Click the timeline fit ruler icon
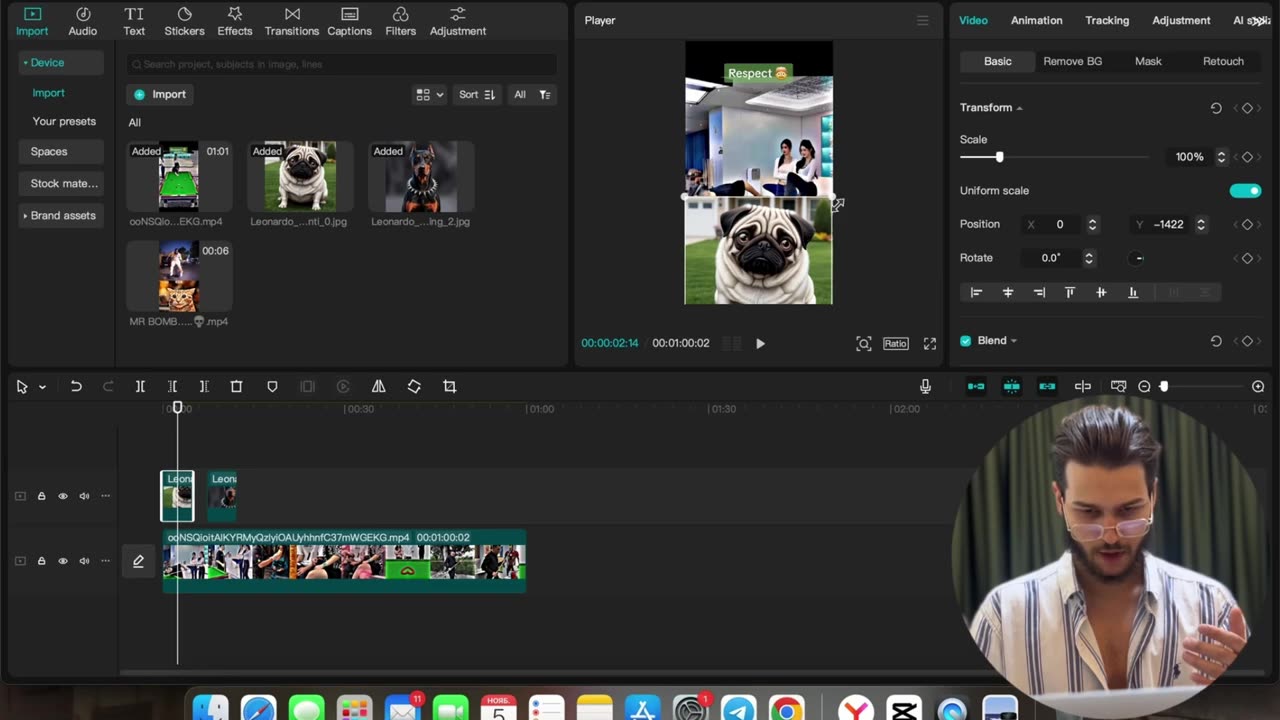Screen dimensions: 1280x720 click(1118, 386)
